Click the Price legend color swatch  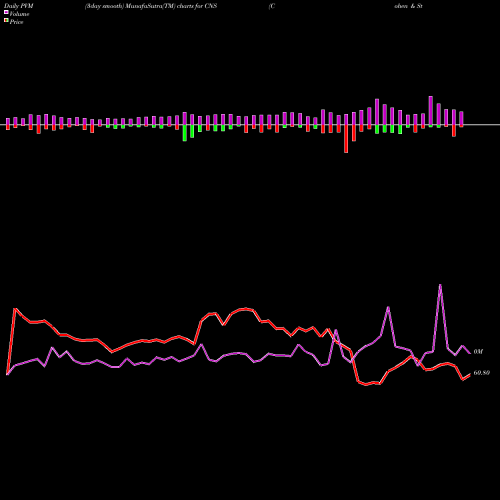6,21
